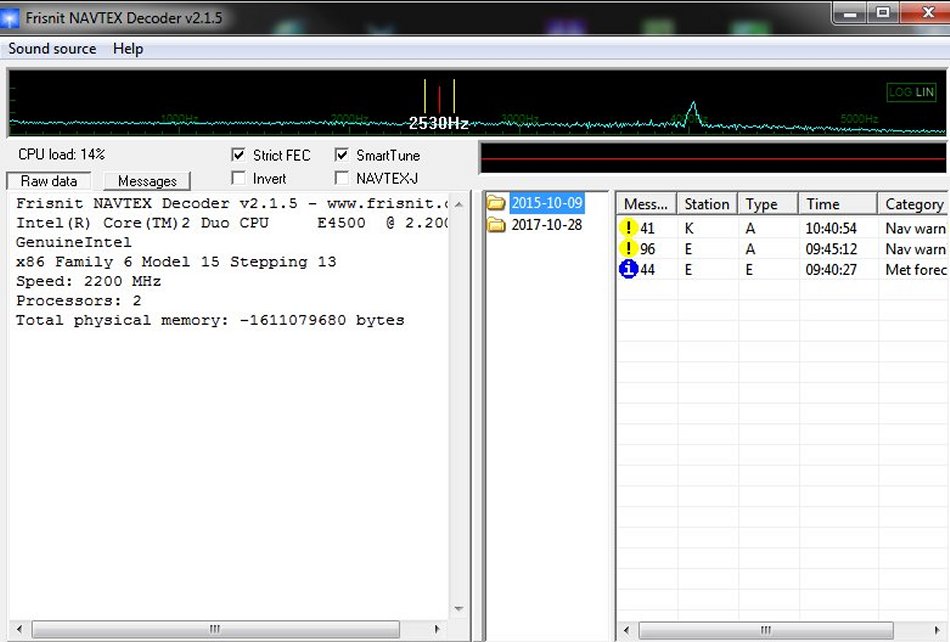Click the blue info icon on message 44
950x642 pixels.
(628, 268)
